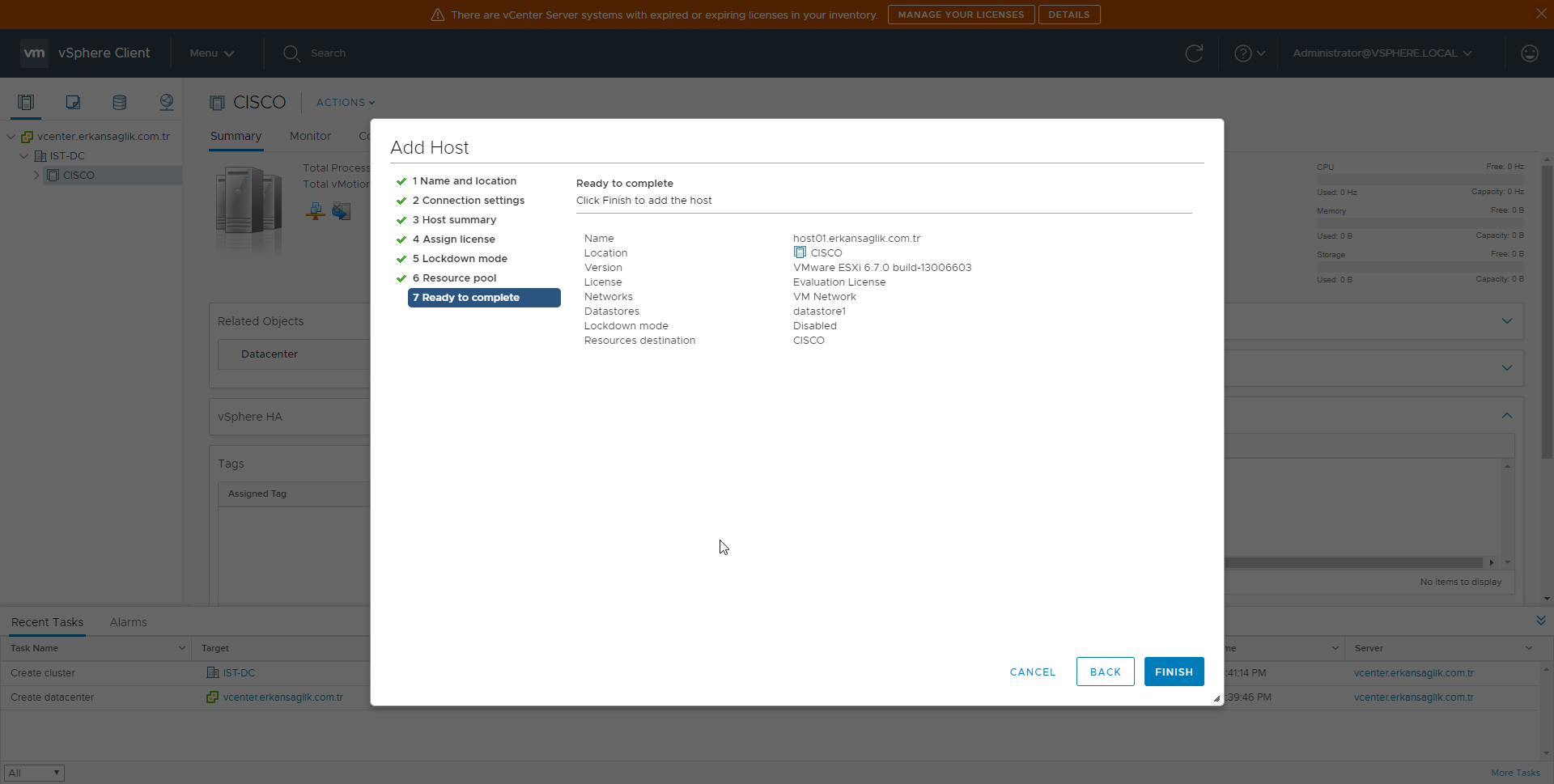Click the CISCO cluster icon in Location row

[800, 252]
